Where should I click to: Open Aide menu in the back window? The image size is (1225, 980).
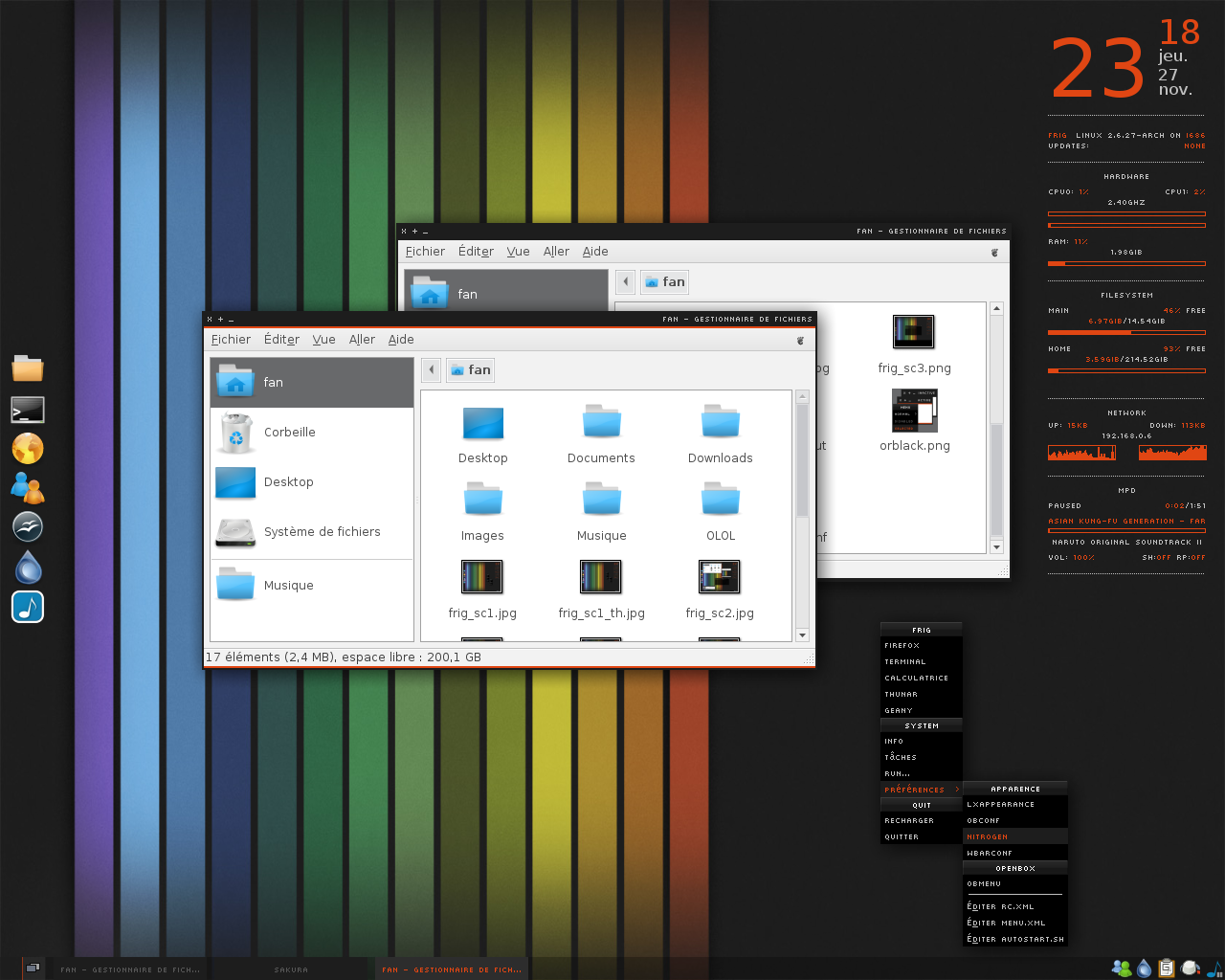pos(595,252)
